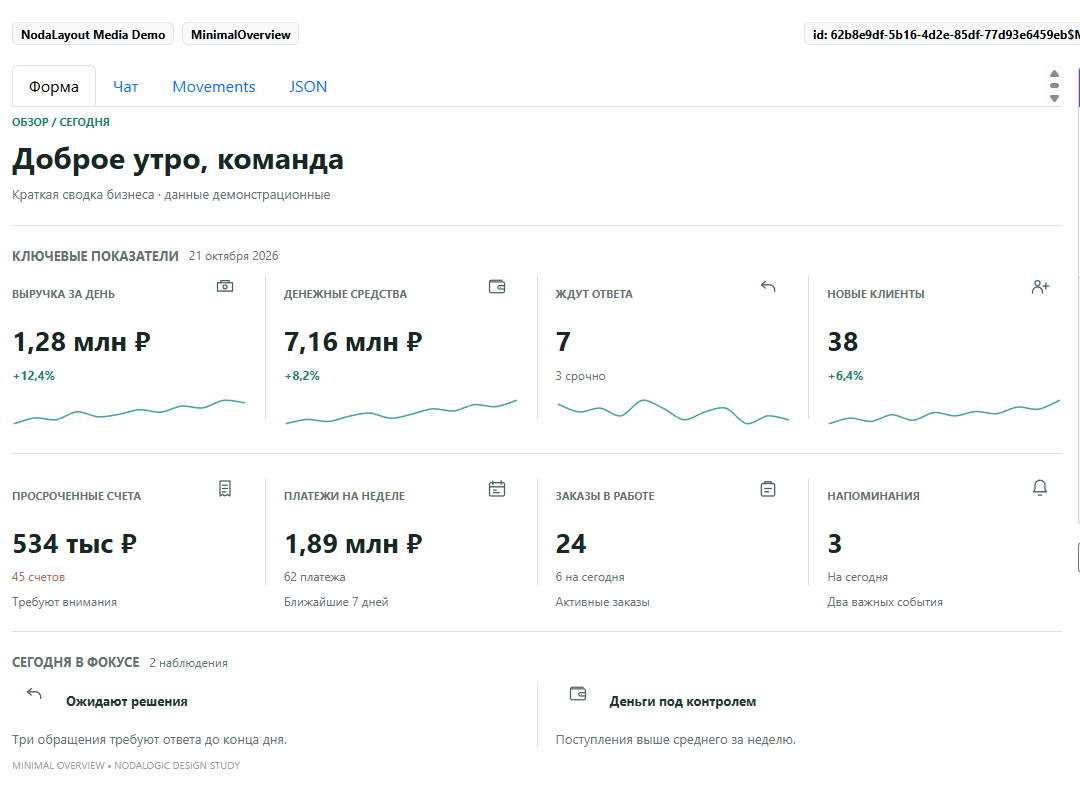1080x804 pixels.
Task: Click the 2 наблюдения label
Action: pyautogui.click(x=188, y=663)
